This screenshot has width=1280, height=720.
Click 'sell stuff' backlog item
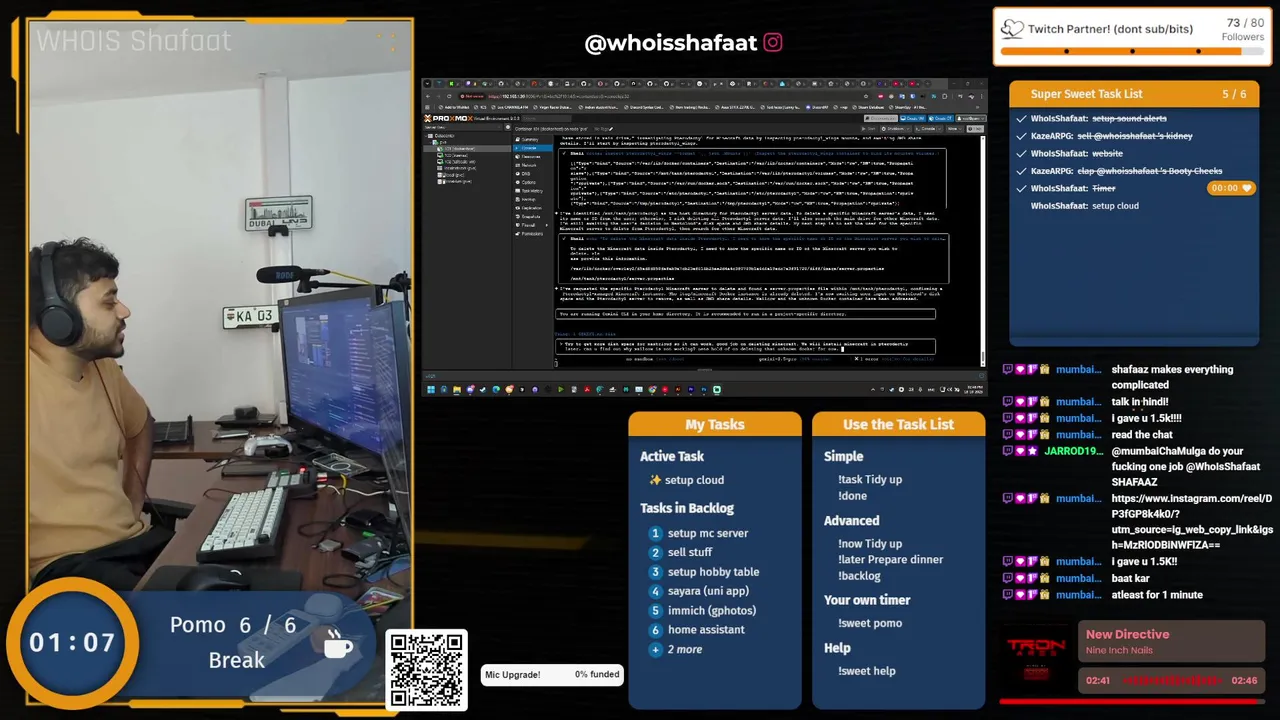(690, 552)
